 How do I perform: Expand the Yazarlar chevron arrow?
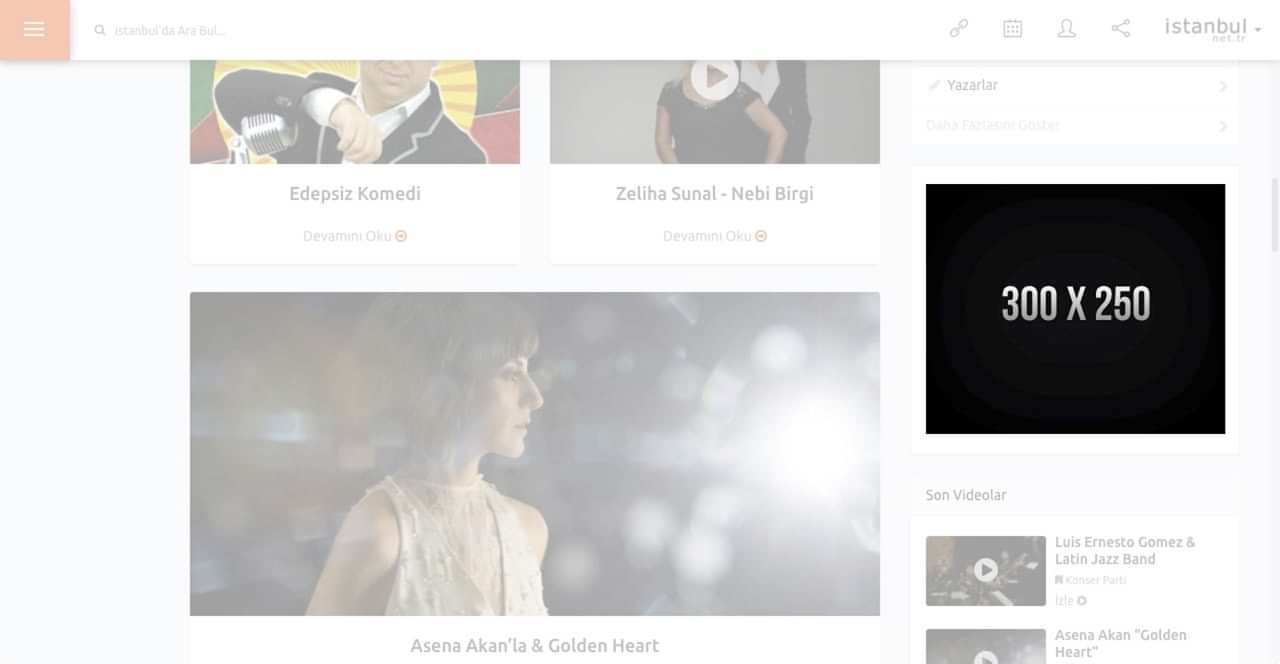(x=1222, y=87)
